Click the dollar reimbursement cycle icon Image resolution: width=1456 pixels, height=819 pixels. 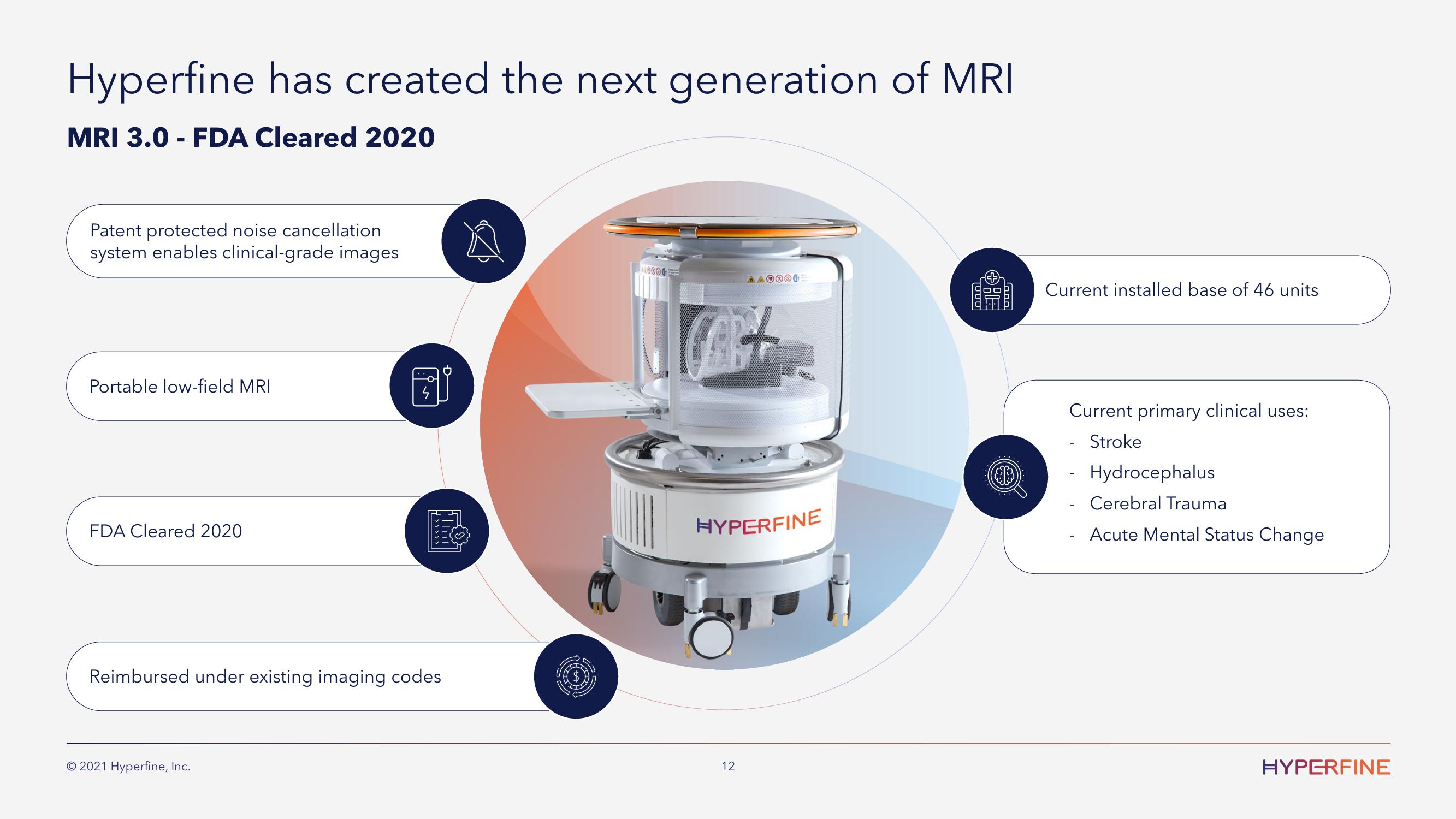[576, 676]
